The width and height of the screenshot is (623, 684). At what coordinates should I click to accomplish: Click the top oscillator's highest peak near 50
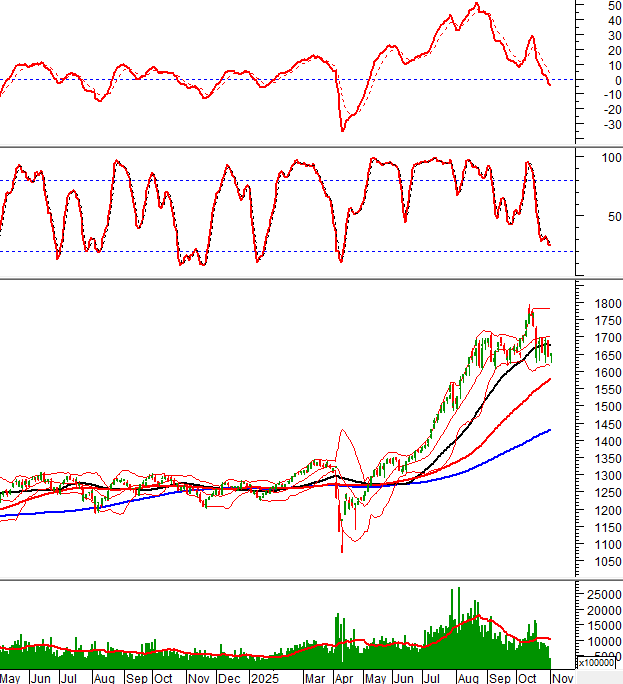tap(477, 5)
